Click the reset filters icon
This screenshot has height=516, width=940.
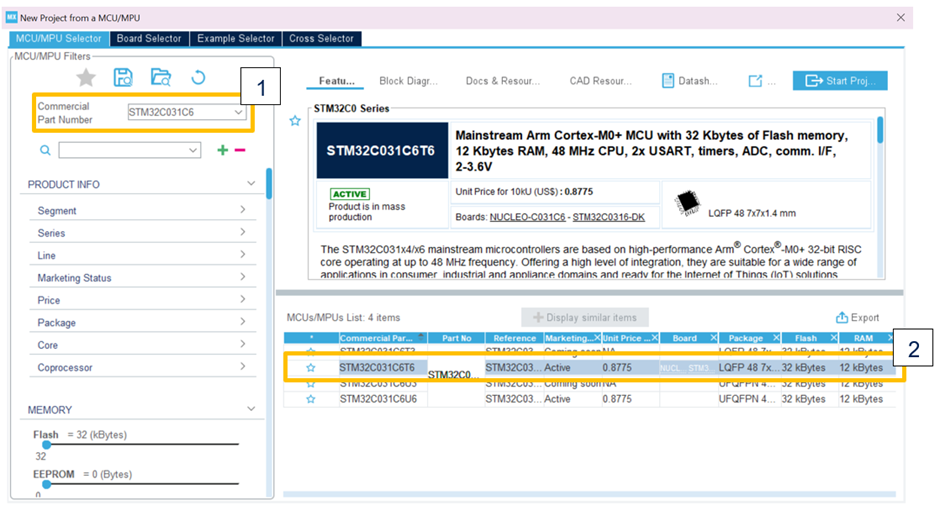tap(198, 77)
